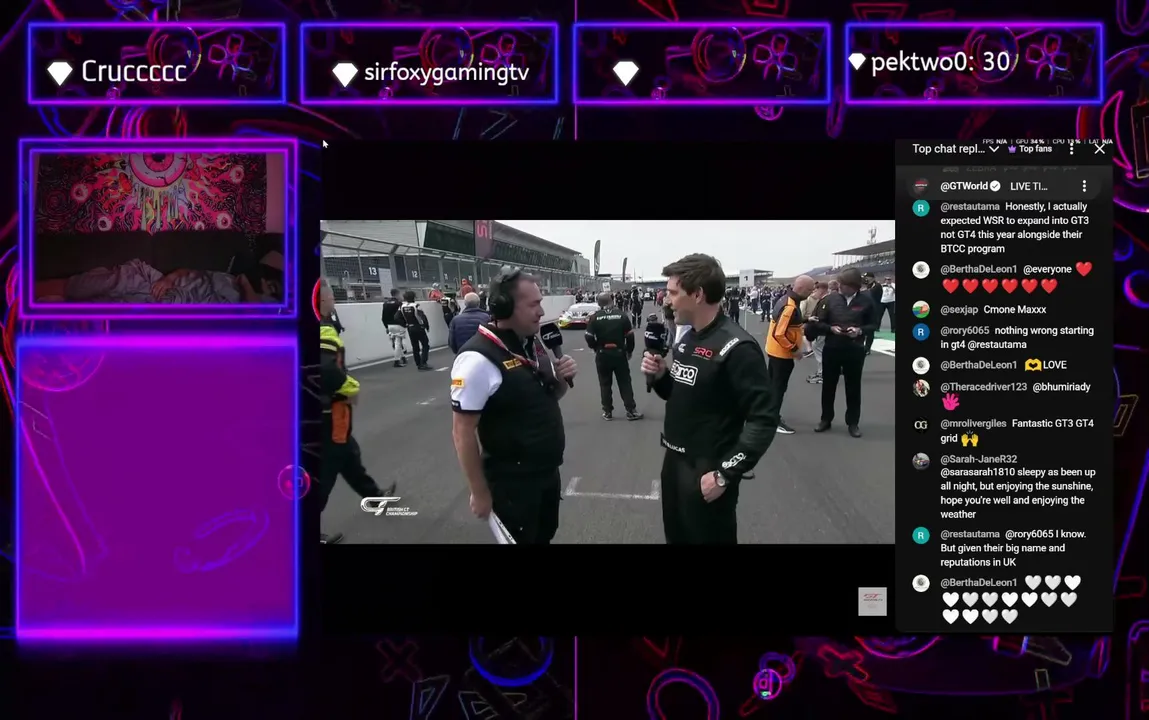Viewport: 1149px width, 720px height.
Task: Click the @Theracedriver123 avatar
Action: pyautogui.click(x=921, y=388)
